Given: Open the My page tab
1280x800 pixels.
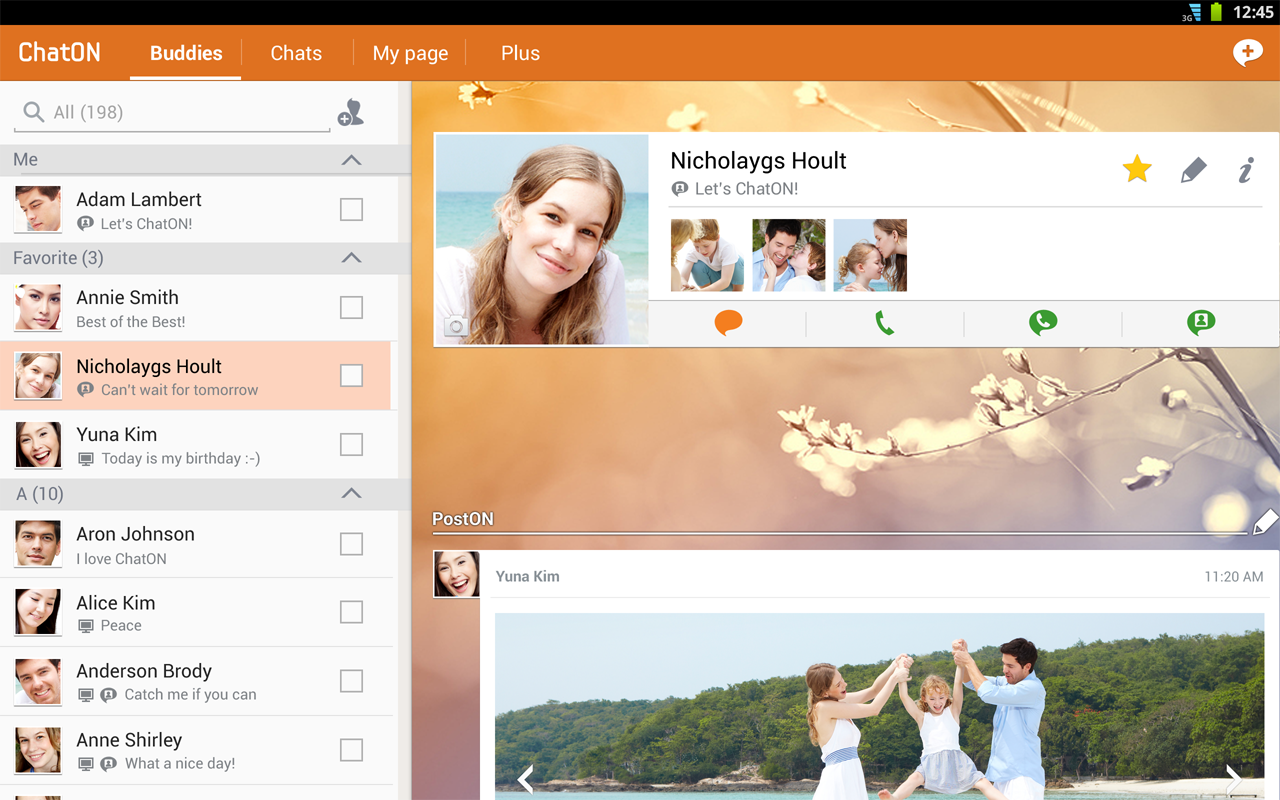Looking at the screenshot, I should (x=410, y=53).
